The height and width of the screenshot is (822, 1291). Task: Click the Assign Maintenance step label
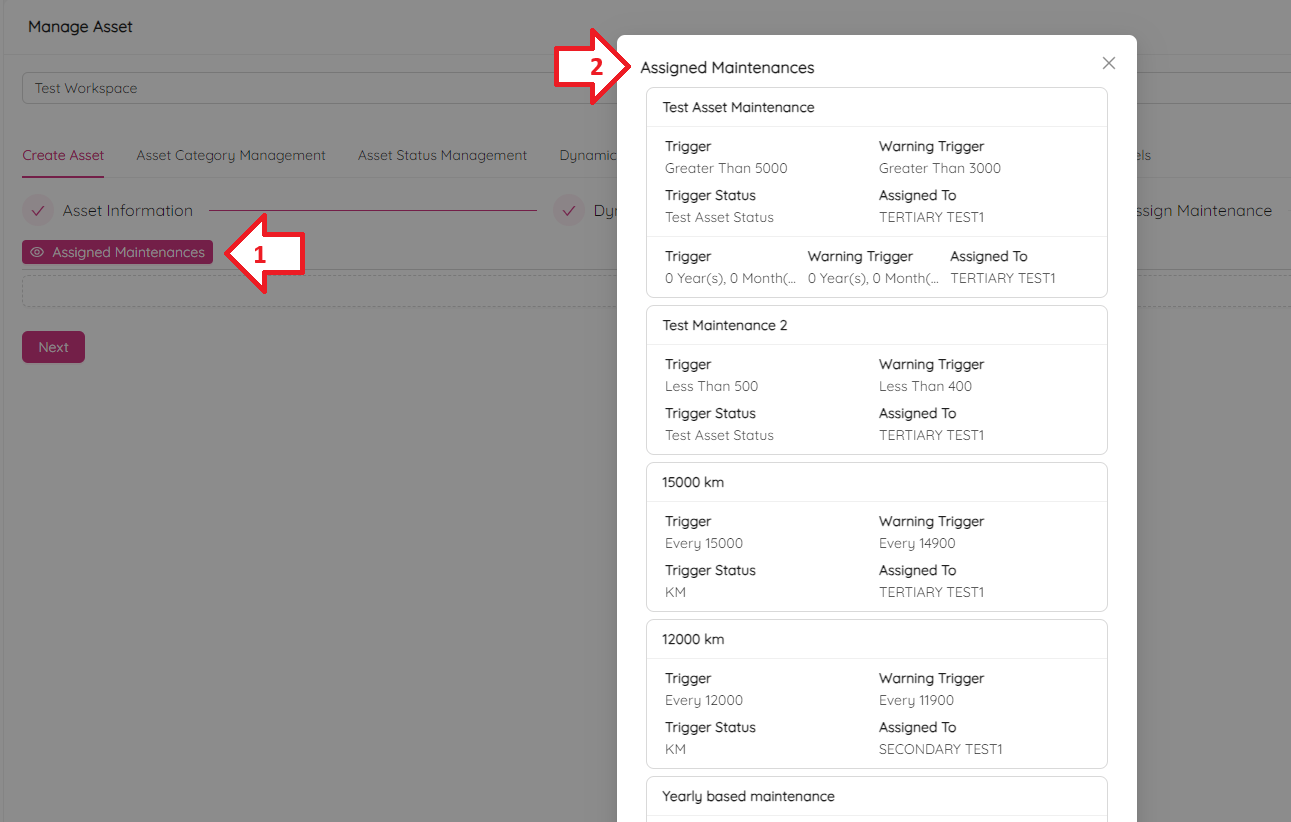pos(1198,211)
